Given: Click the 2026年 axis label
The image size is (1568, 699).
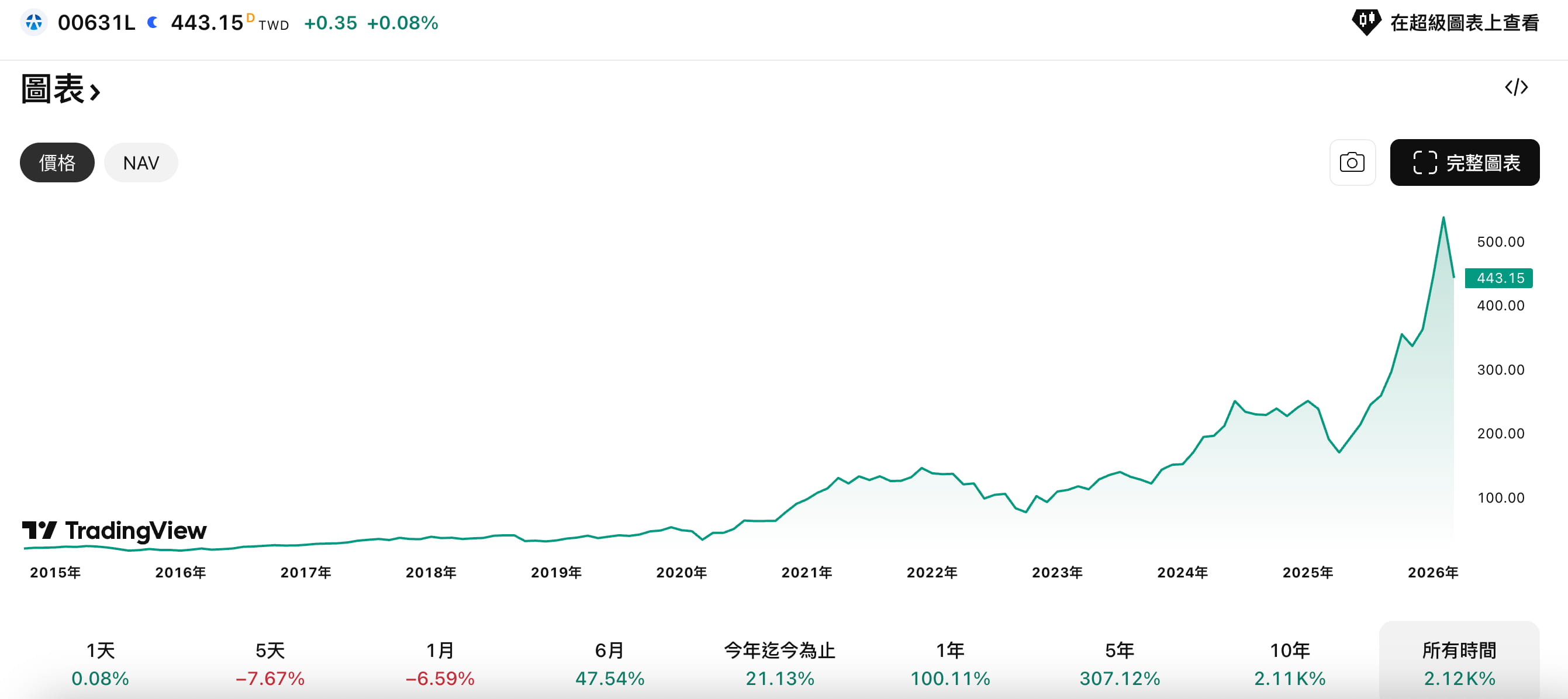Looking at the screenshot, I should point(1433,572).
